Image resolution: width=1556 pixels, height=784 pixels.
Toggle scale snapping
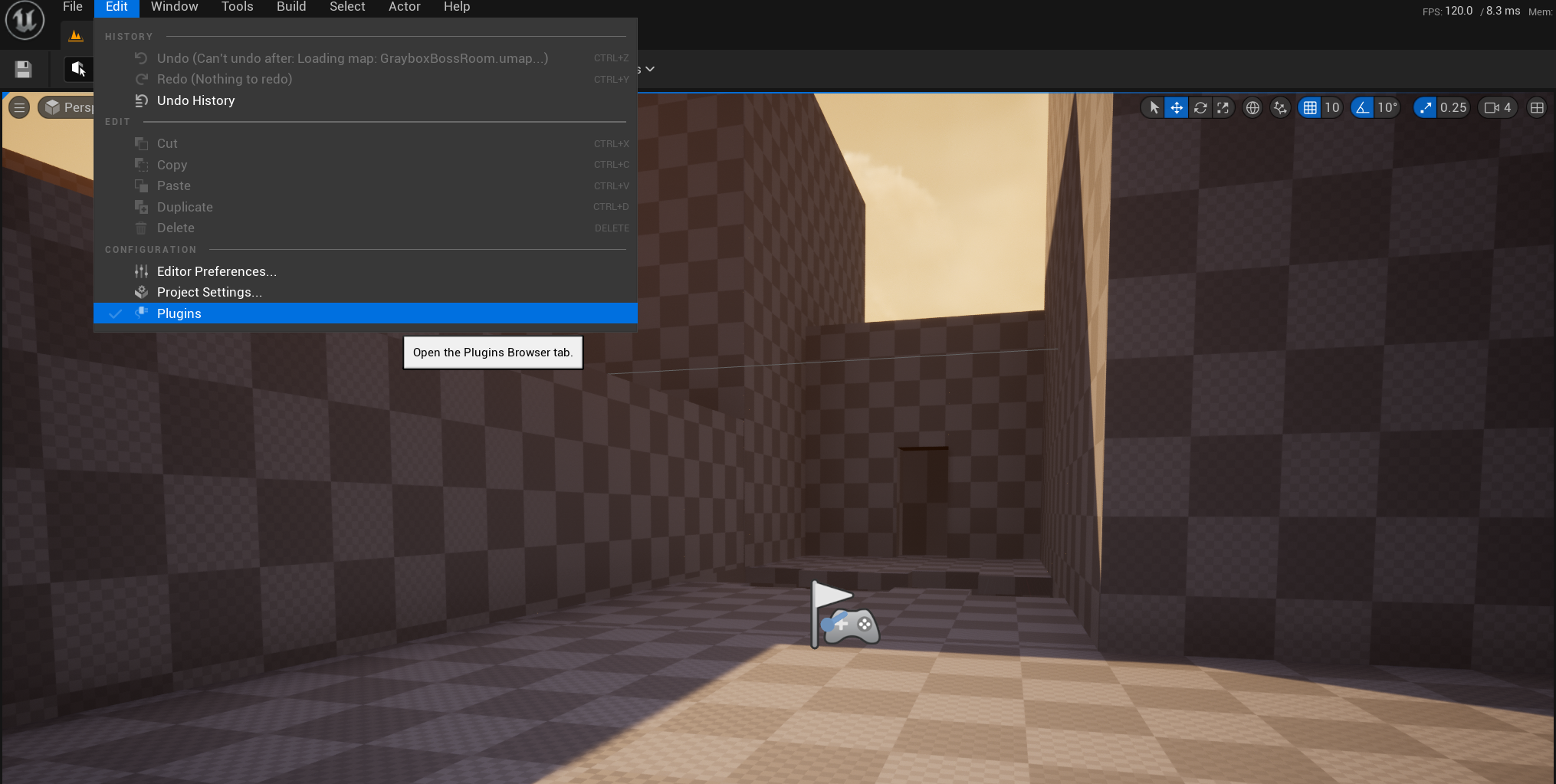pyautogui.click(x=1425, y=108)
